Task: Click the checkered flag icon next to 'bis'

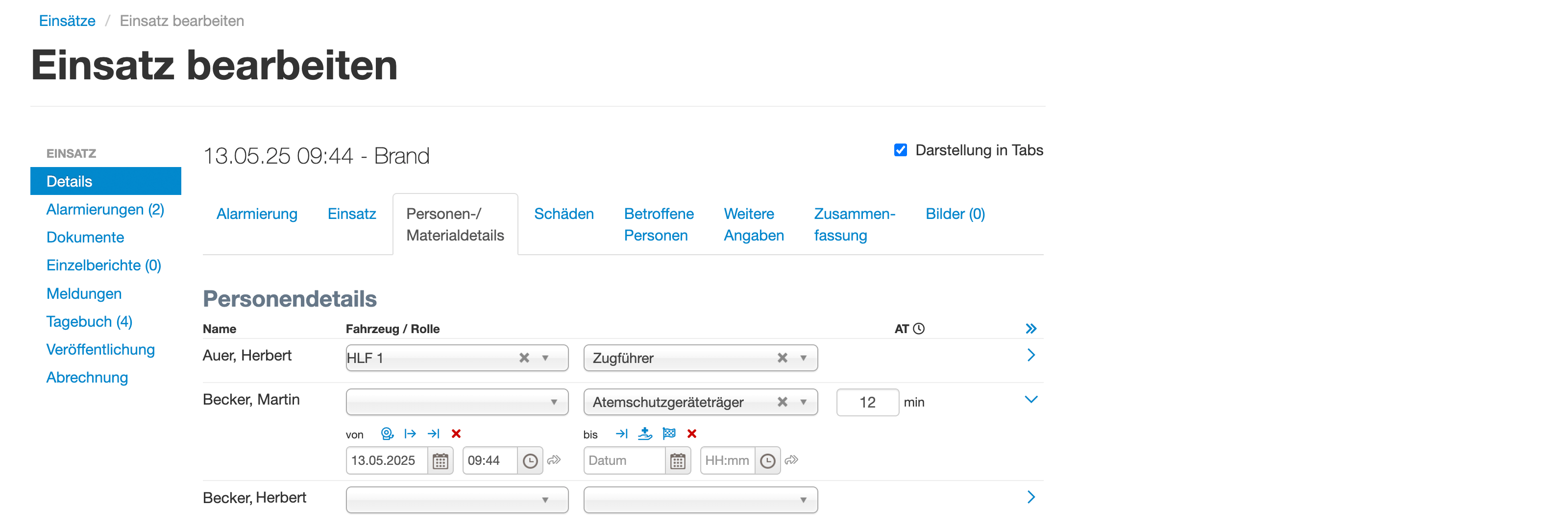Action: tap(668, 433)
